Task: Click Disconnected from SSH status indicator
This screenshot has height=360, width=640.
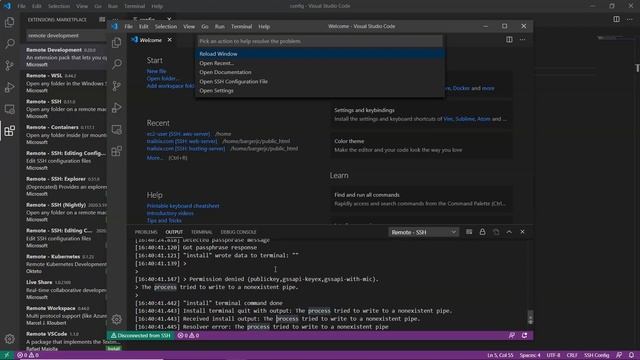Action: (140, 336)
